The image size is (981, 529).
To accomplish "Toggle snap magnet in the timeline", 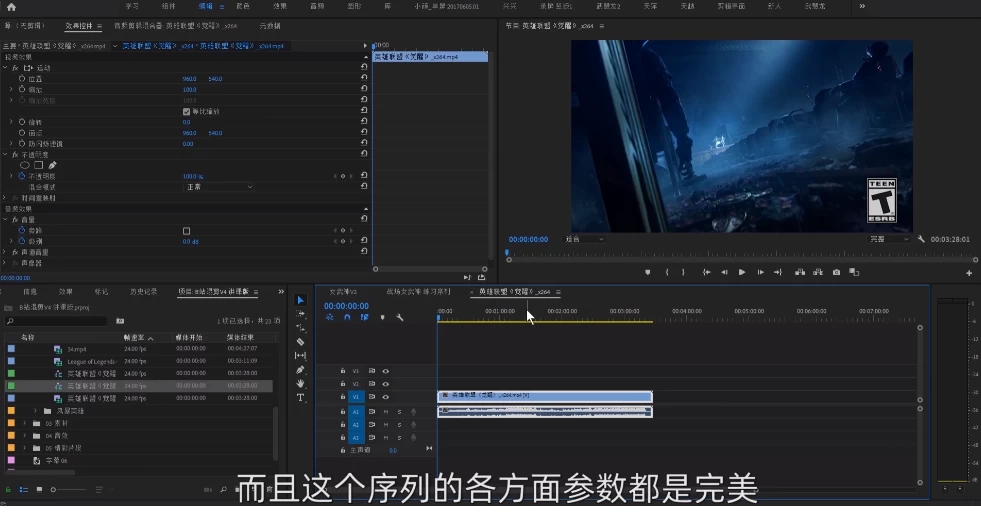I will [347, 318].
